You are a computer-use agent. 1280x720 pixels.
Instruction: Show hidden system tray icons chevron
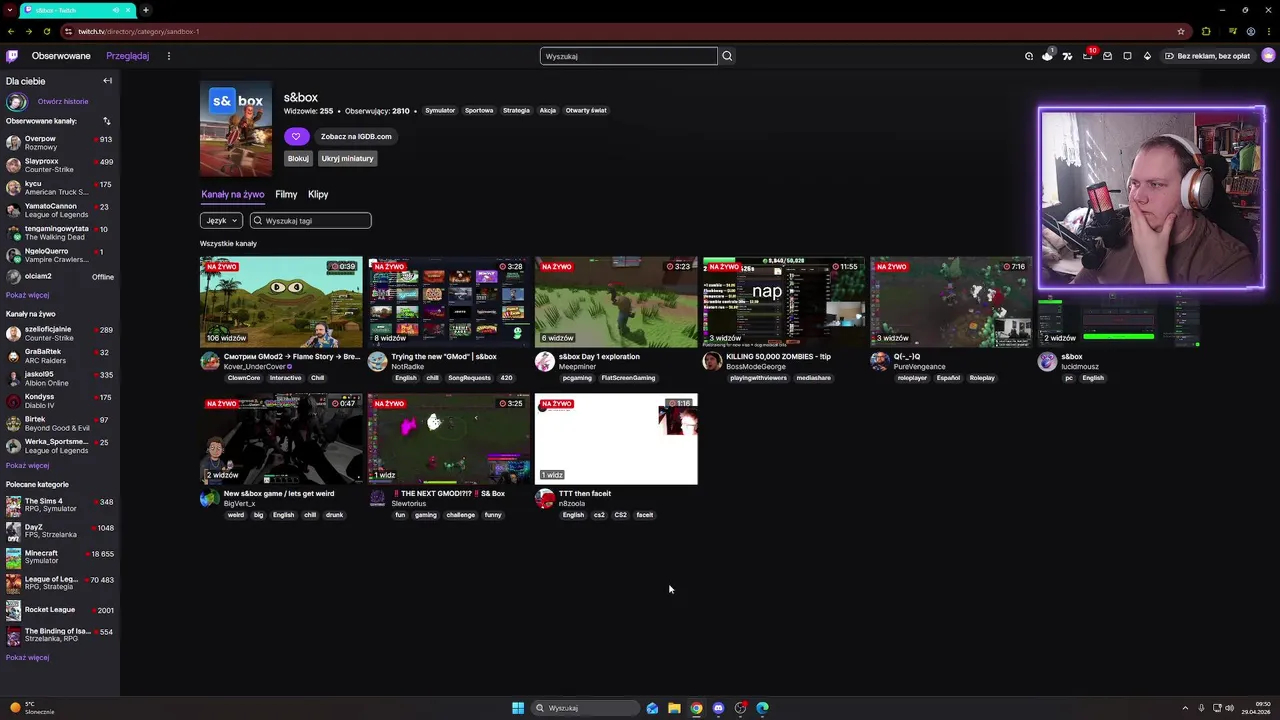1185,708
